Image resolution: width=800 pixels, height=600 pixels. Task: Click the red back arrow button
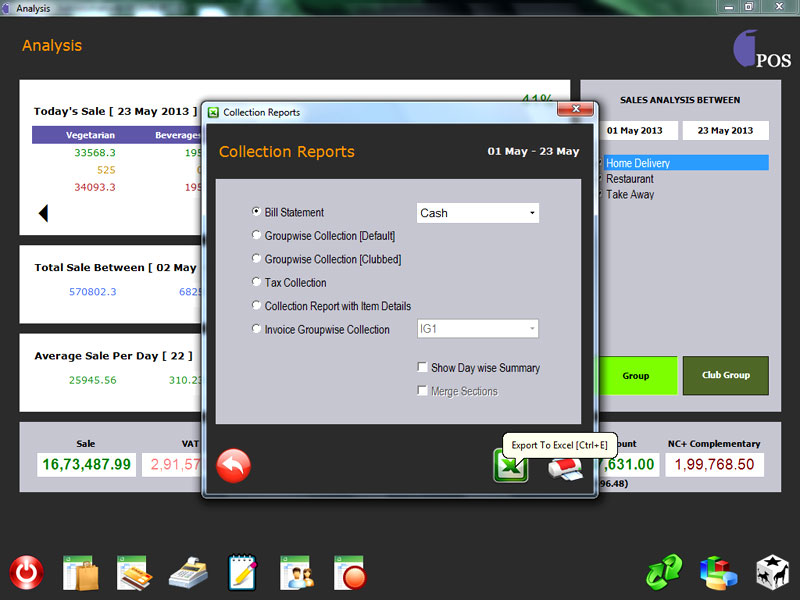click(234, 466)
